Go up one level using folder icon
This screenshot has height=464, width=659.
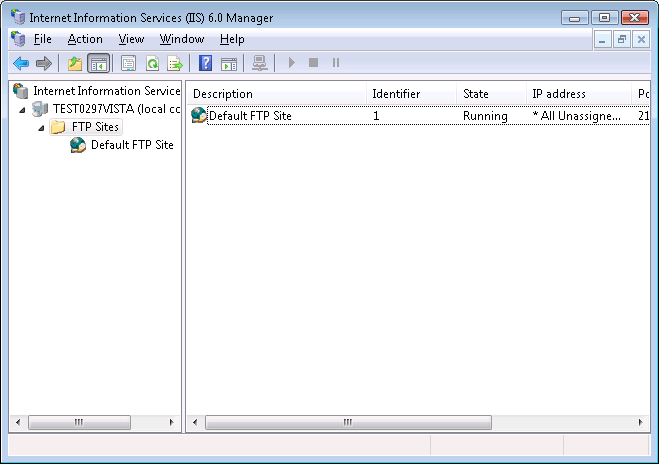coord(75,63)
